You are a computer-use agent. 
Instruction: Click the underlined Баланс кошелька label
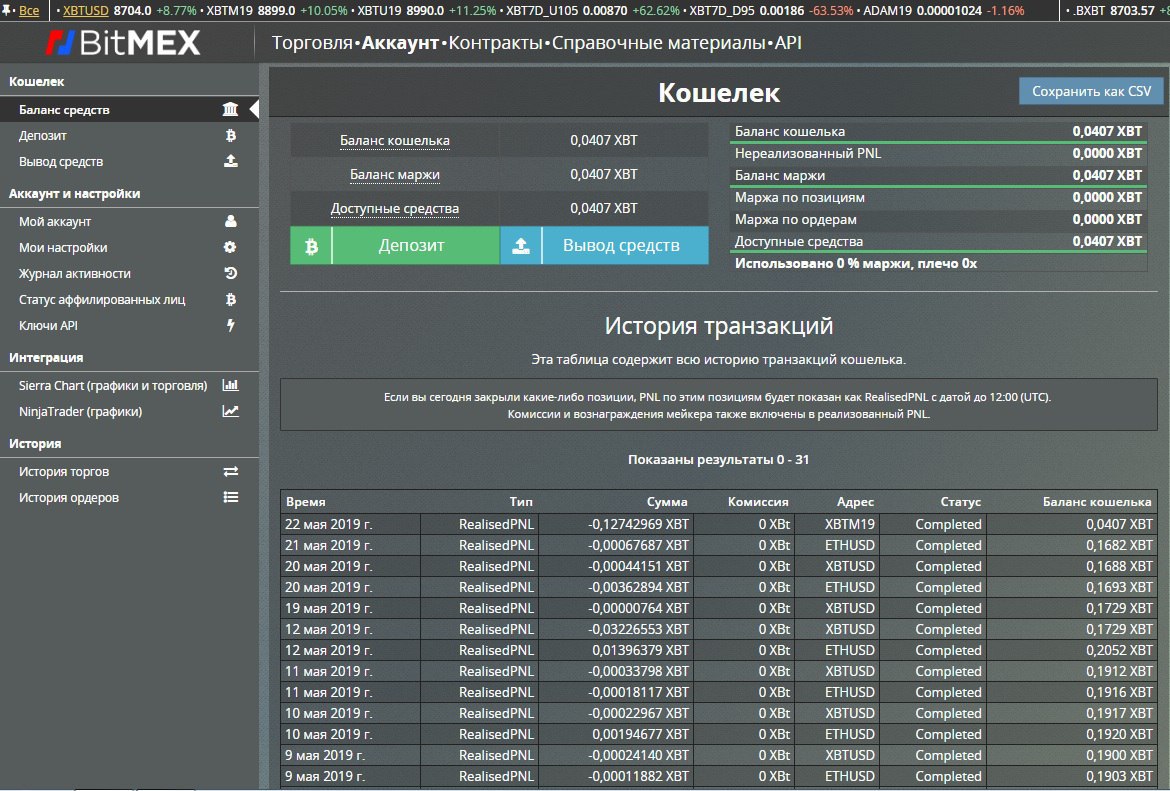395,140
